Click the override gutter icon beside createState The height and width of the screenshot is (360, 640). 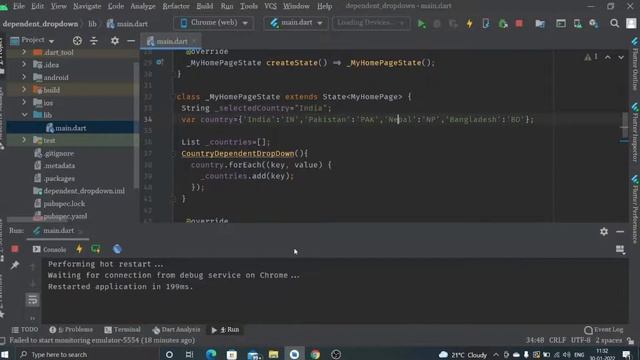[x=160, y=62]
